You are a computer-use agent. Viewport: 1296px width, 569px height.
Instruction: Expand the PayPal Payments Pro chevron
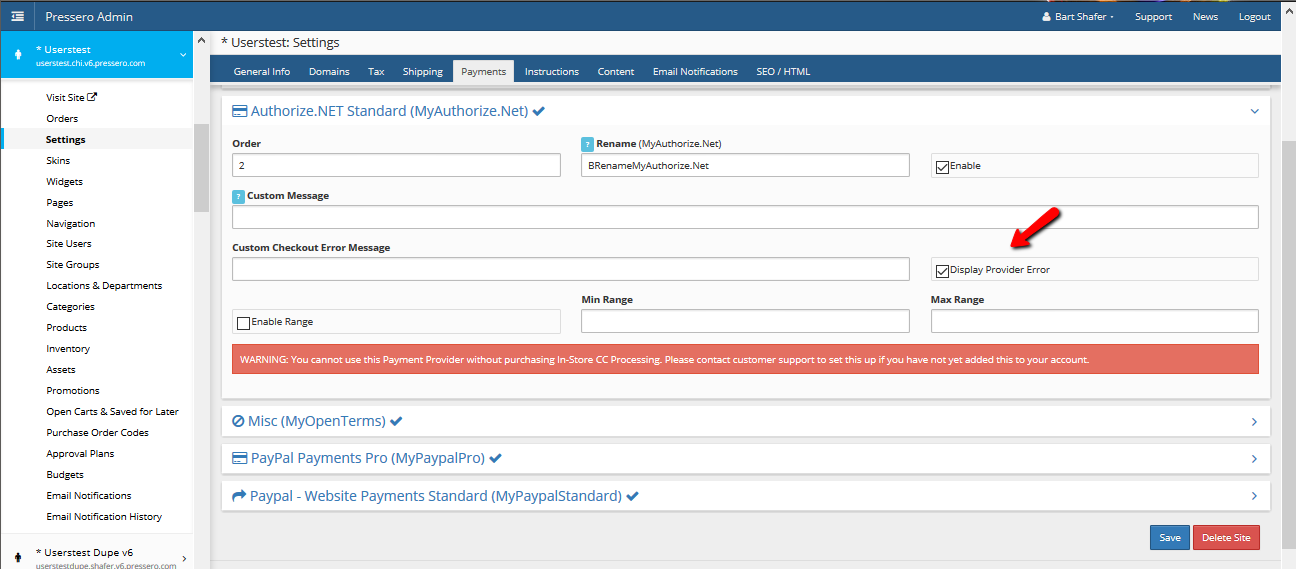[x=1254, y=459]
